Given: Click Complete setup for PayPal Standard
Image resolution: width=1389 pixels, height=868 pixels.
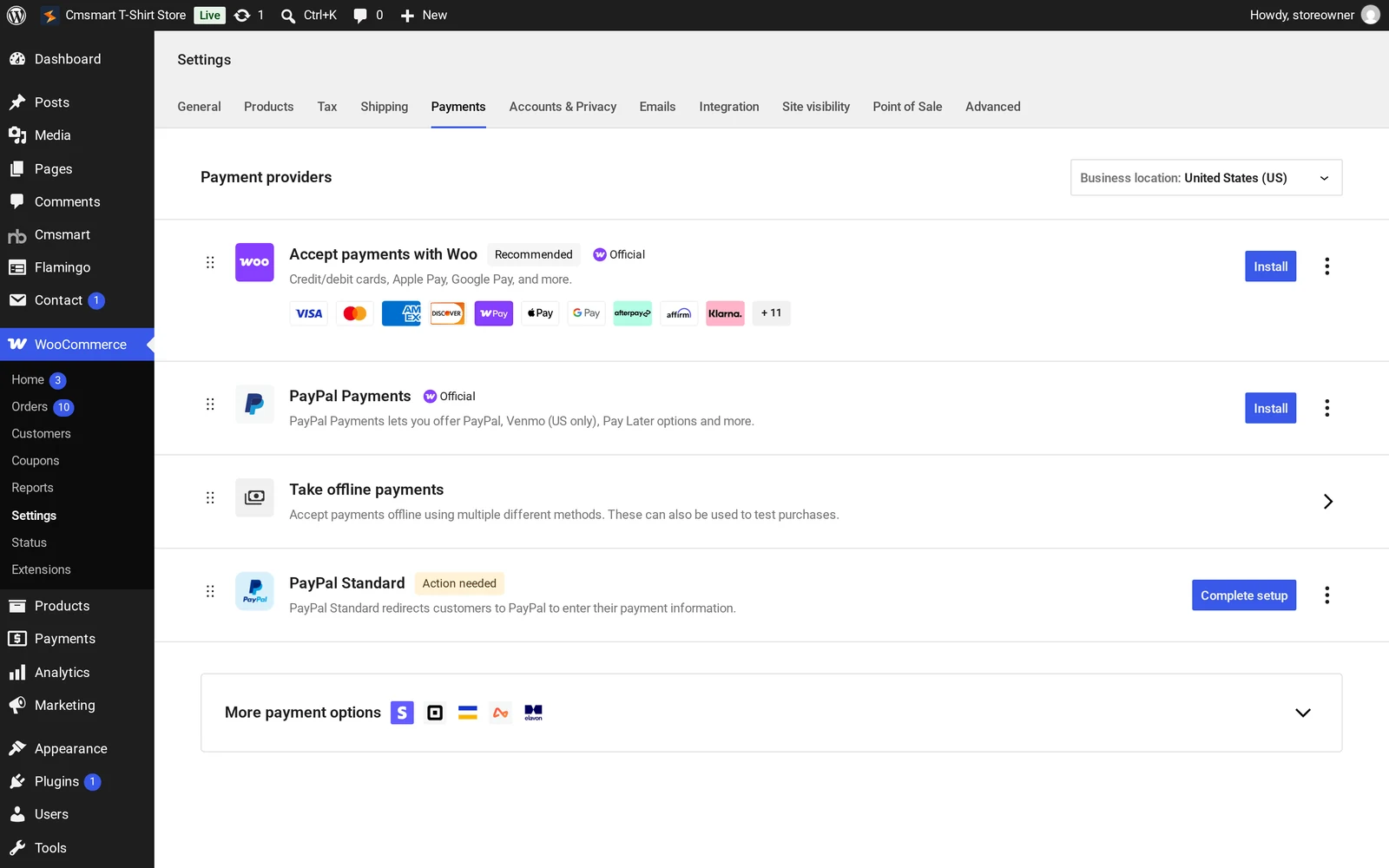Looking at the screenshot, I should point(1243,595).
